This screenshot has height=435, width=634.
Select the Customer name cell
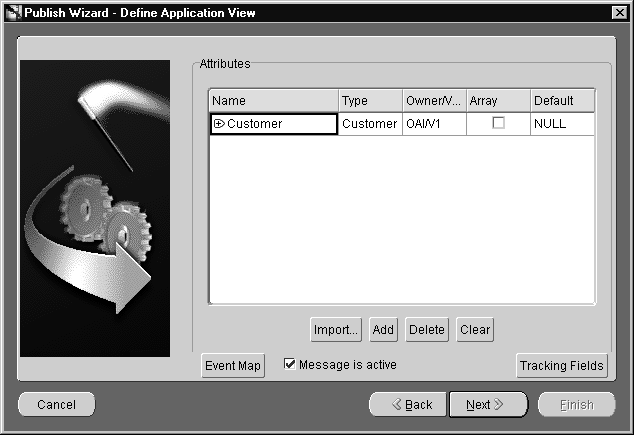coord(274,124)
